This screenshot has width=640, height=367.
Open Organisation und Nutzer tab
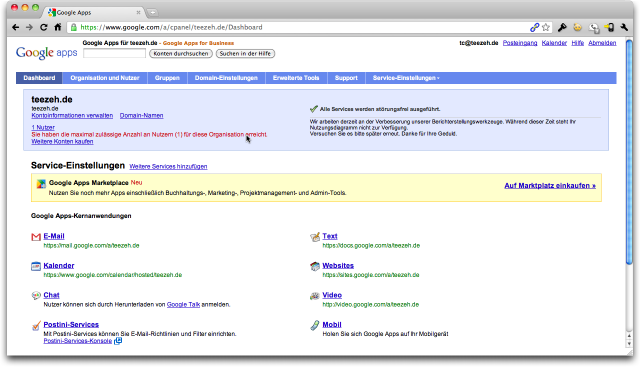(104, 78)
